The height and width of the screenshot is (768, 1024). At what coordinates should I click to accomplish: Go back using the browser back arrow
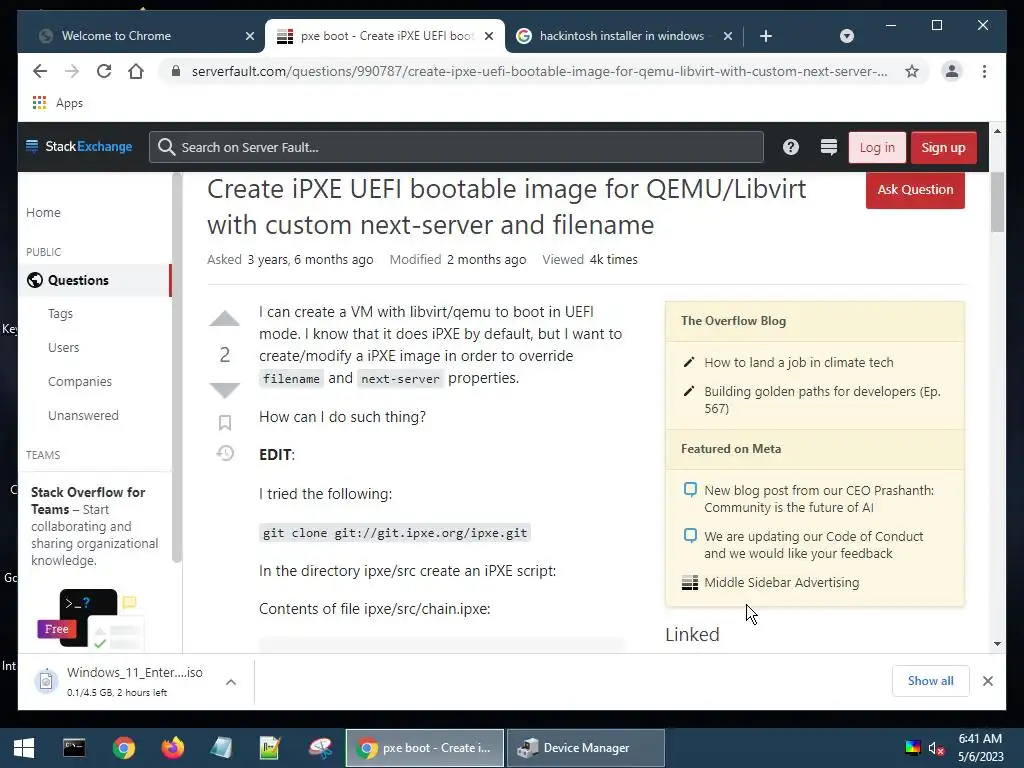coord(40,71)
